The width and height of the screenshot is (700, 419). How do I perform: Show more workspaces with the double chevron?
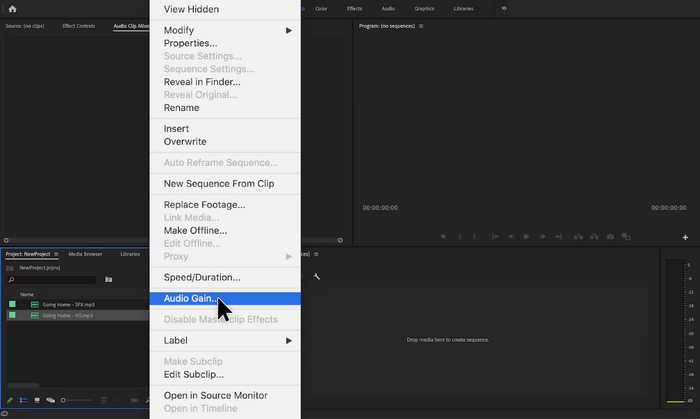(504, 8)
